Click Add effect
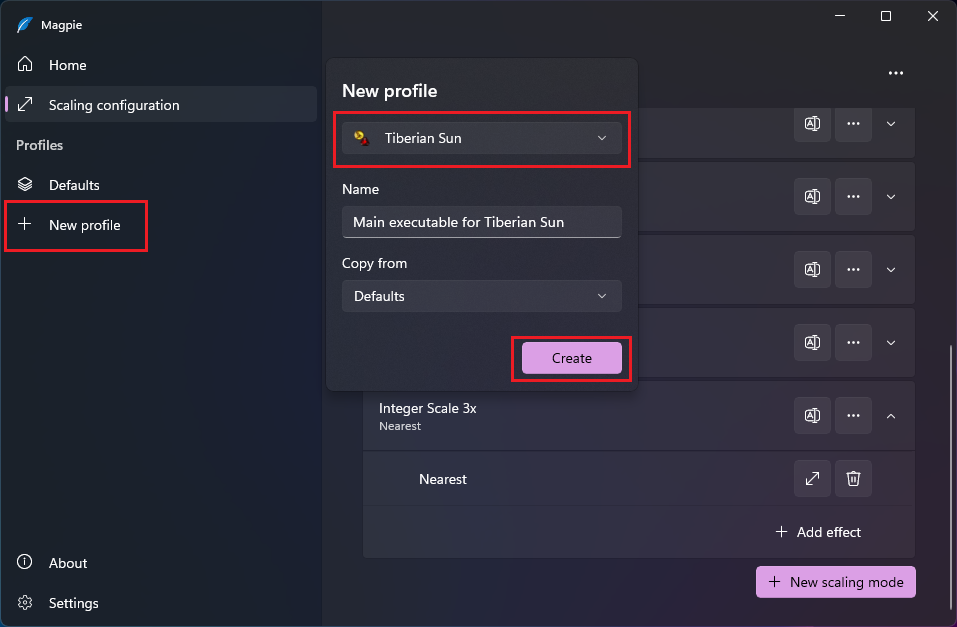This screenshot has width=957, height=627. point(818,532)
